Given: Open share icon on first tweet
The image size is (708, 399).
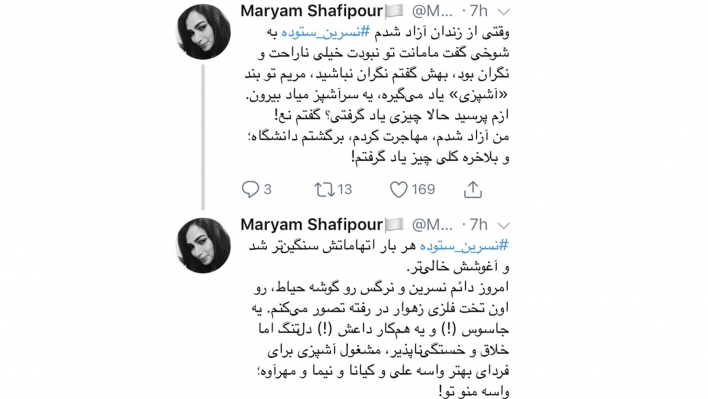Looking at the screenshot, I should 473,190.
